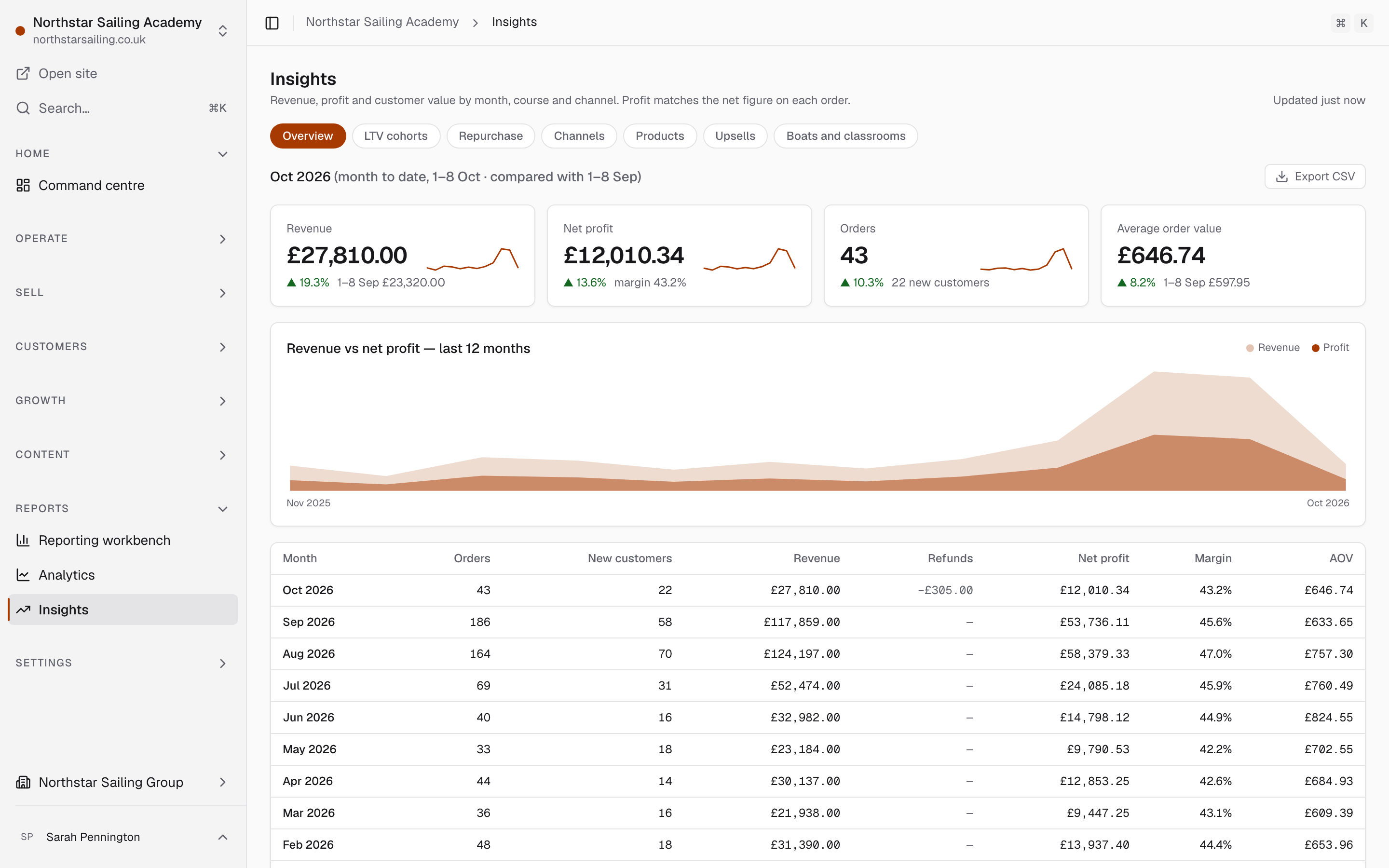The width and height of the screenshot is (1389, 868).
Task: Collapse the REPORTS sidebar section
Action: tap(123, 509)
